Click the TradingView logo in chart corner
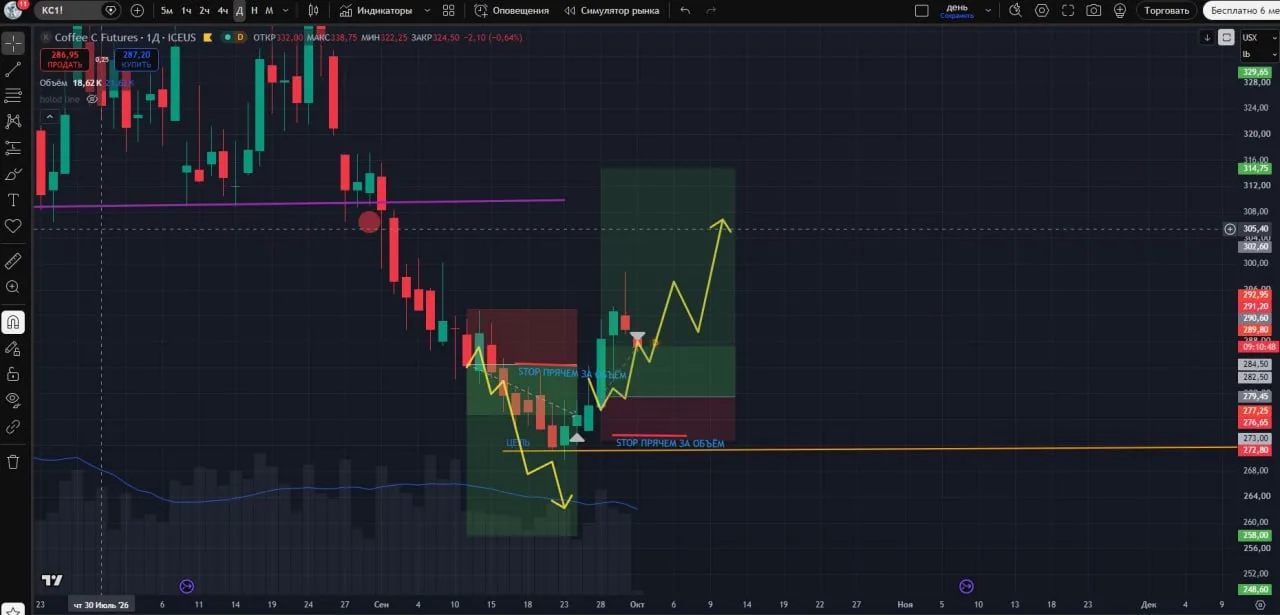This screenshot has width=1280, height=615. click(52, 581)
